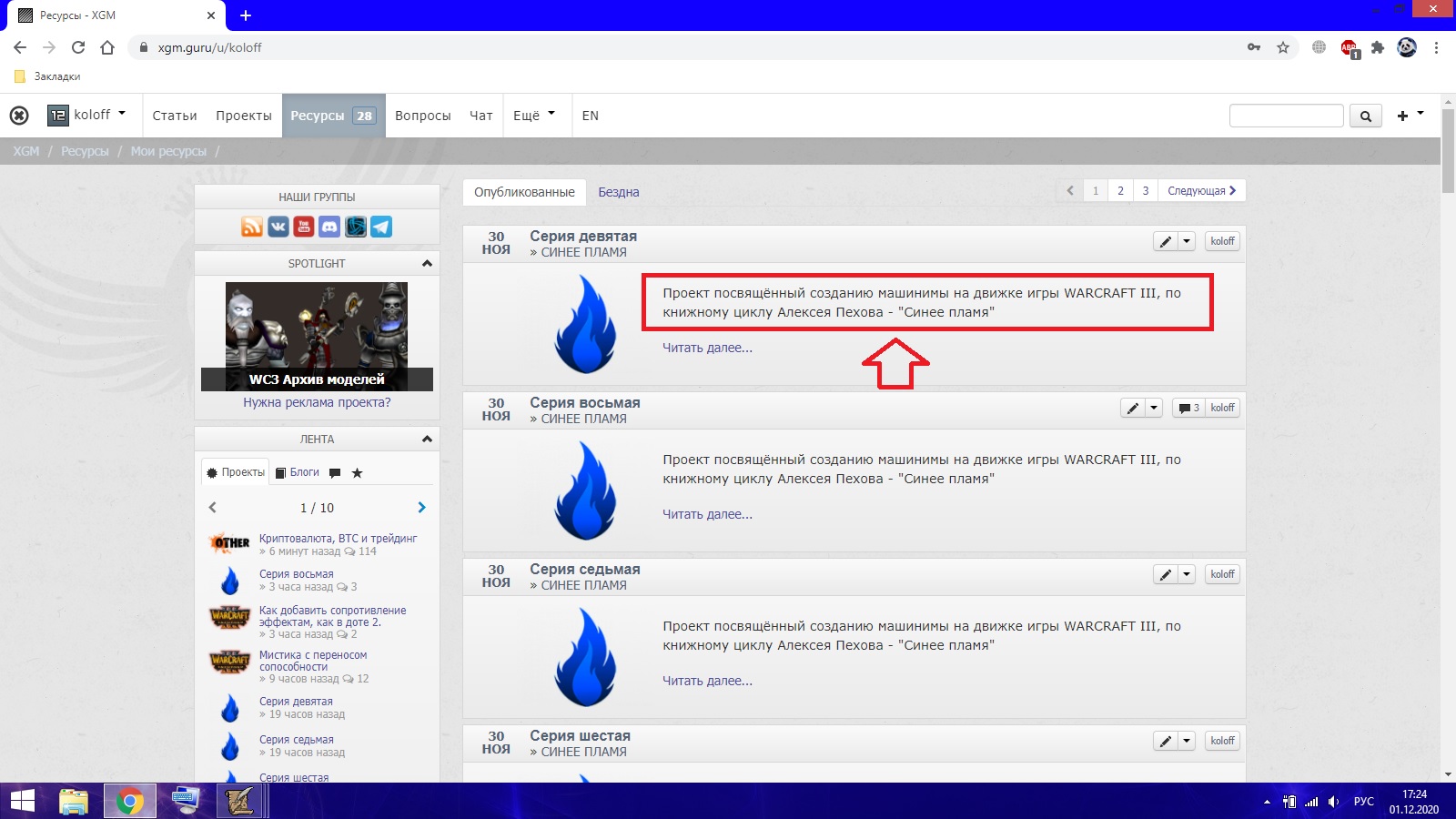Click the globe extension icon
This screenshot has height=819, width=1456.
point(1319,47)
